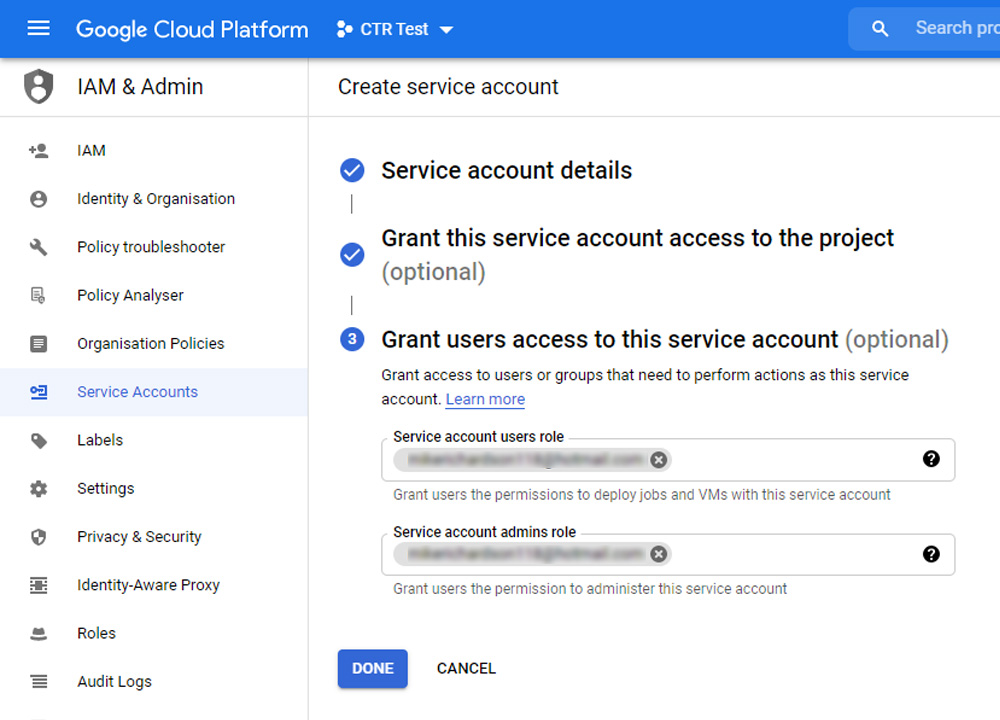Remove email chip from admins role field
This screenshot has height=720, width=1000.
tap(658, 554)
